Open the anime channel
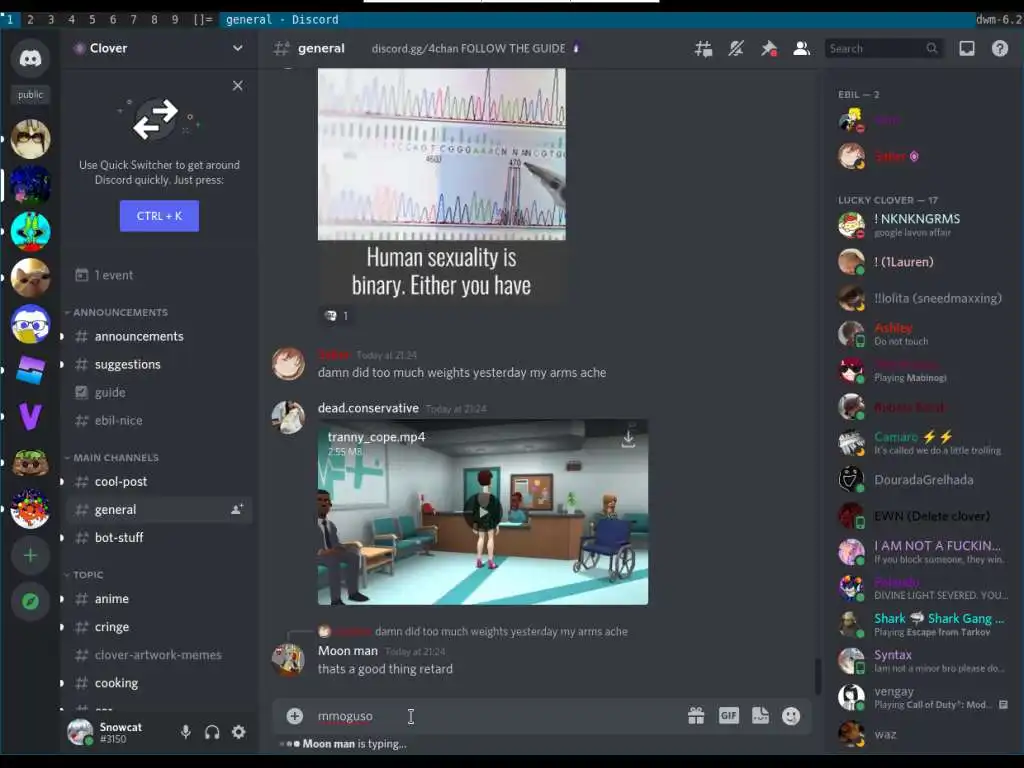This screenshot has height=768, width=1024. pos(159,599)
